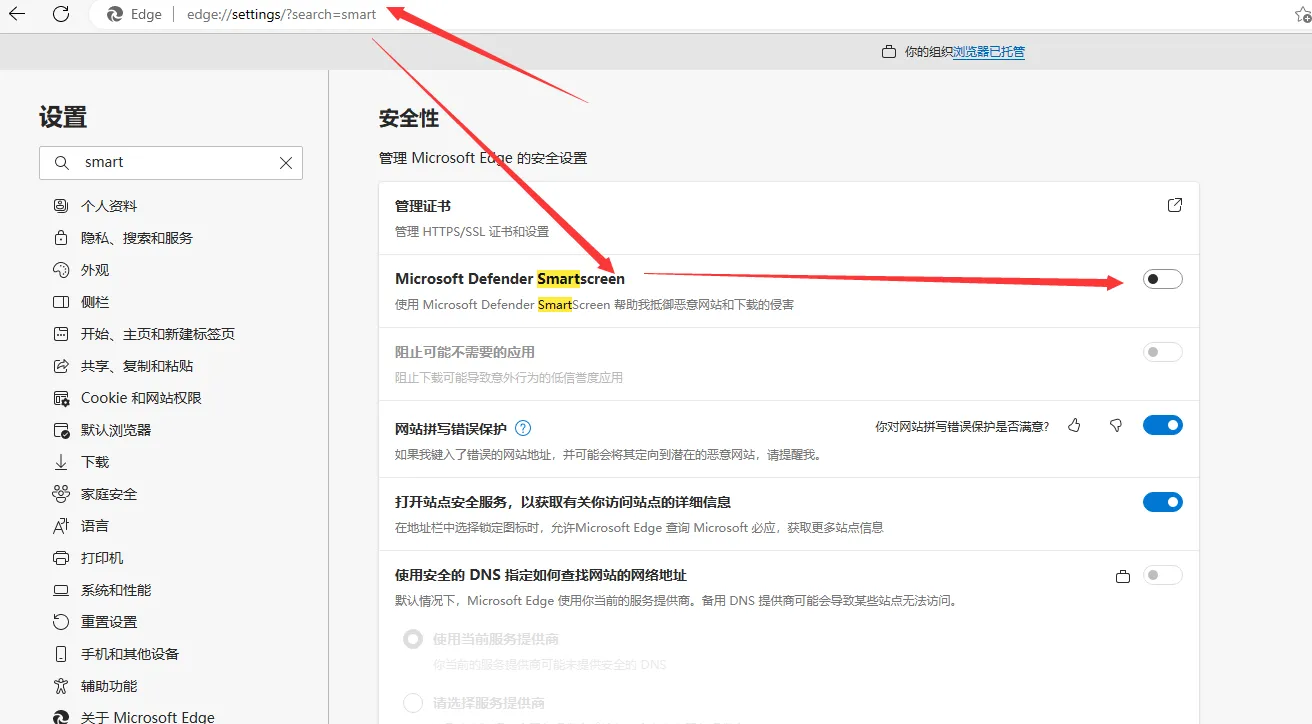This screenshot has width=1312, height=724.
Task: Open 开始、主页和新建标签页 section
Action: click(158, 334)
